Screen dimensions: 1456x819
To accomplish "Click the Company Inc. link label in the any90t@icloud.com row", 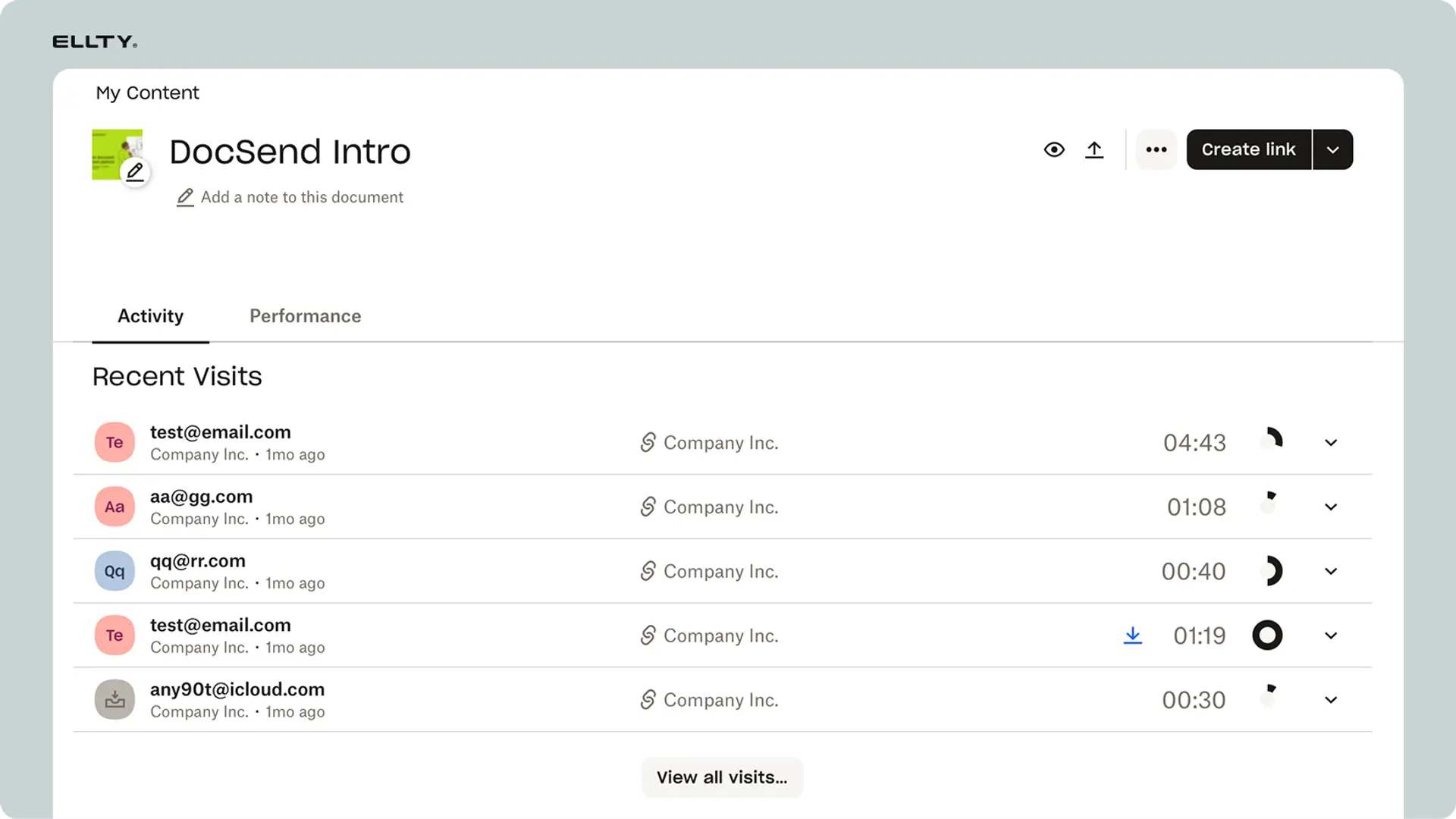I will pos(721,701).
